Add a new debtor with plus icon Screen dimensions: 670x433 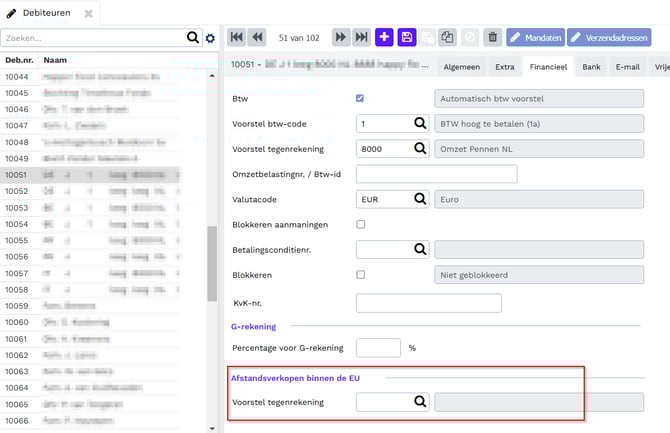[385, 37]
